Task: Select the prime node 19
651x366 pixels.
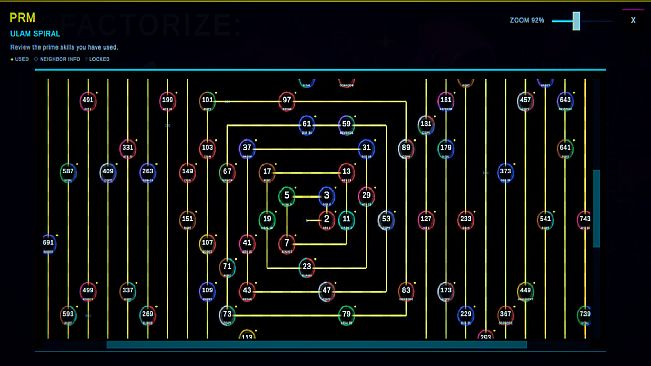Action: pyautogui.click(x=267, y=220)
